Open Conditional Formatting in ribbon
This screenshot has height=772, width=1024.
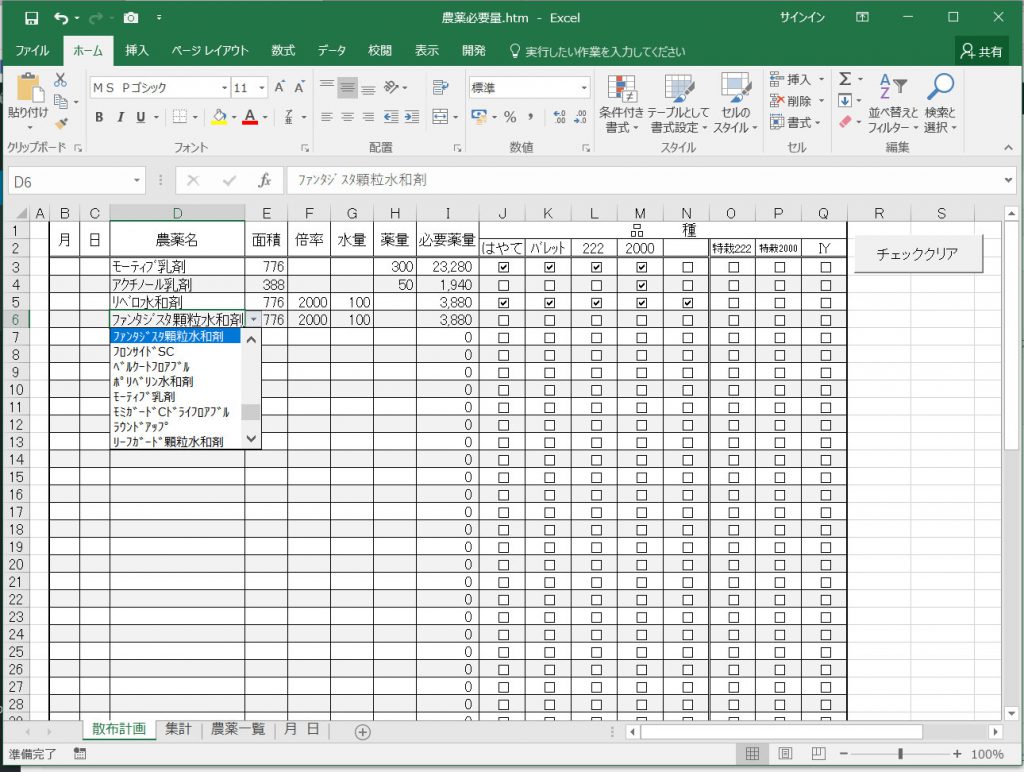coord(621,104)
